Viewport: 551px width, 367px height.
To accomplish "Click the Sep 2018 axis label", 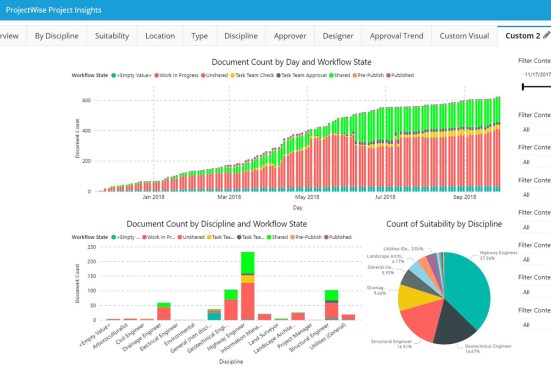I will pos(465,197).
